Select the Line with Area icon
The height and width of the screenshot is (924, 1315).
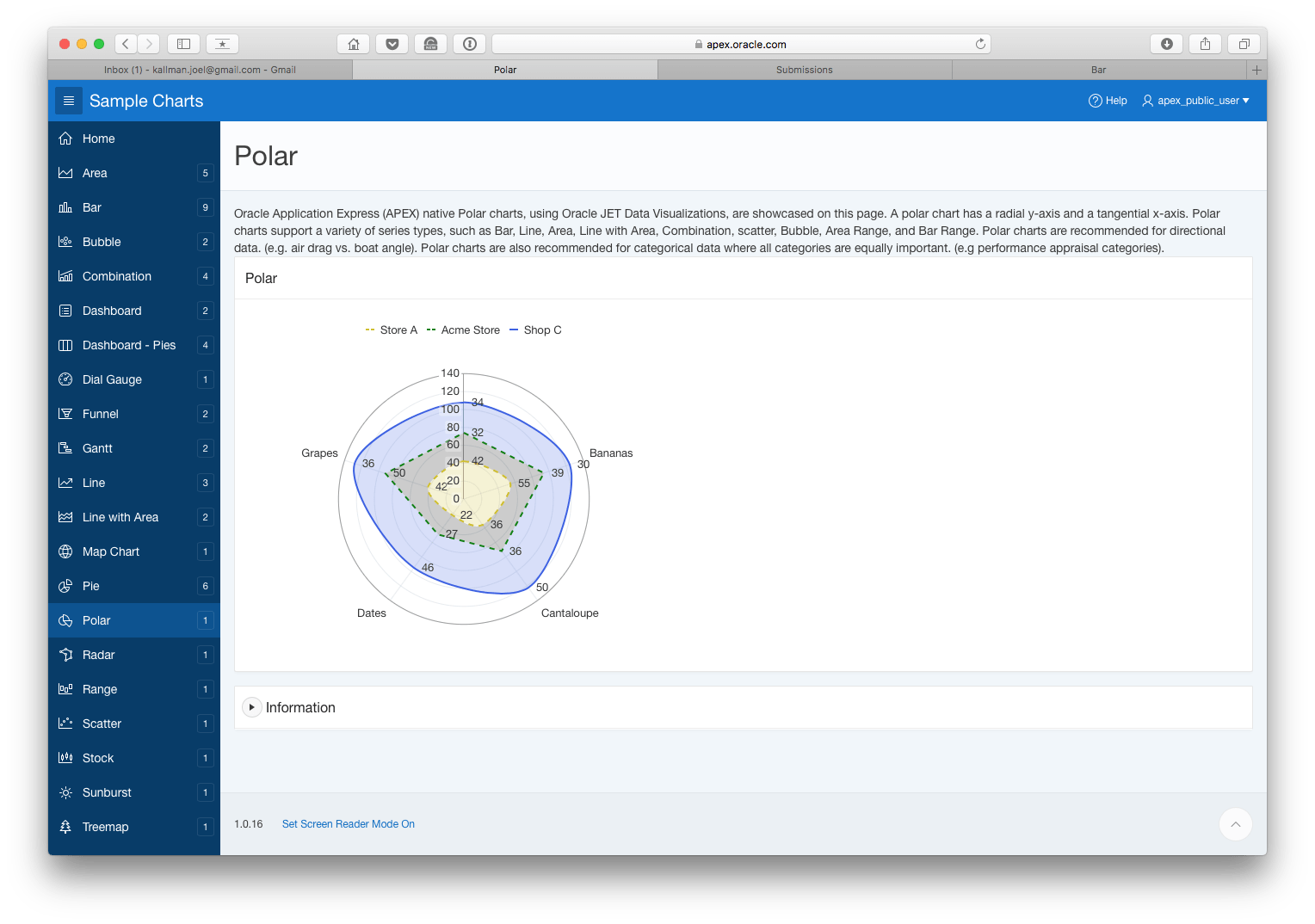(65, 517)
